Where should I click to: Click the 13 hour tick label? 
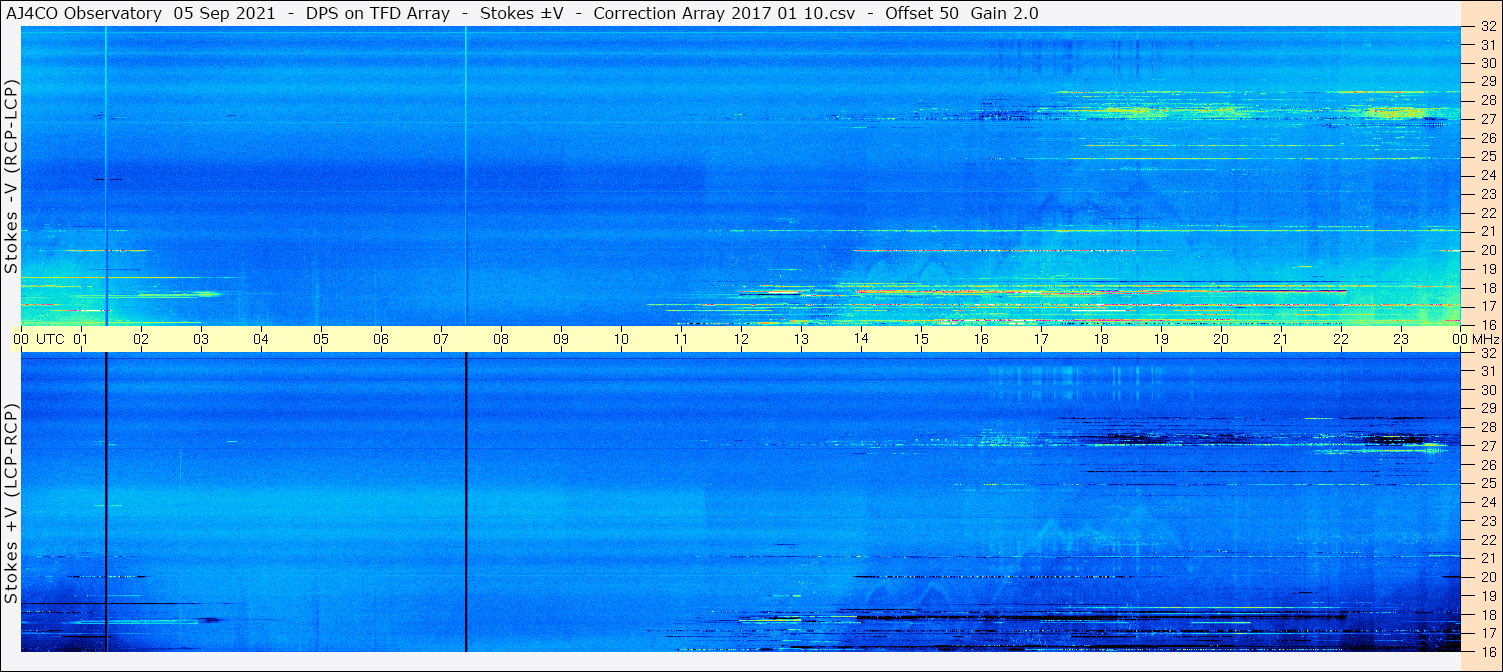[801, 339]
